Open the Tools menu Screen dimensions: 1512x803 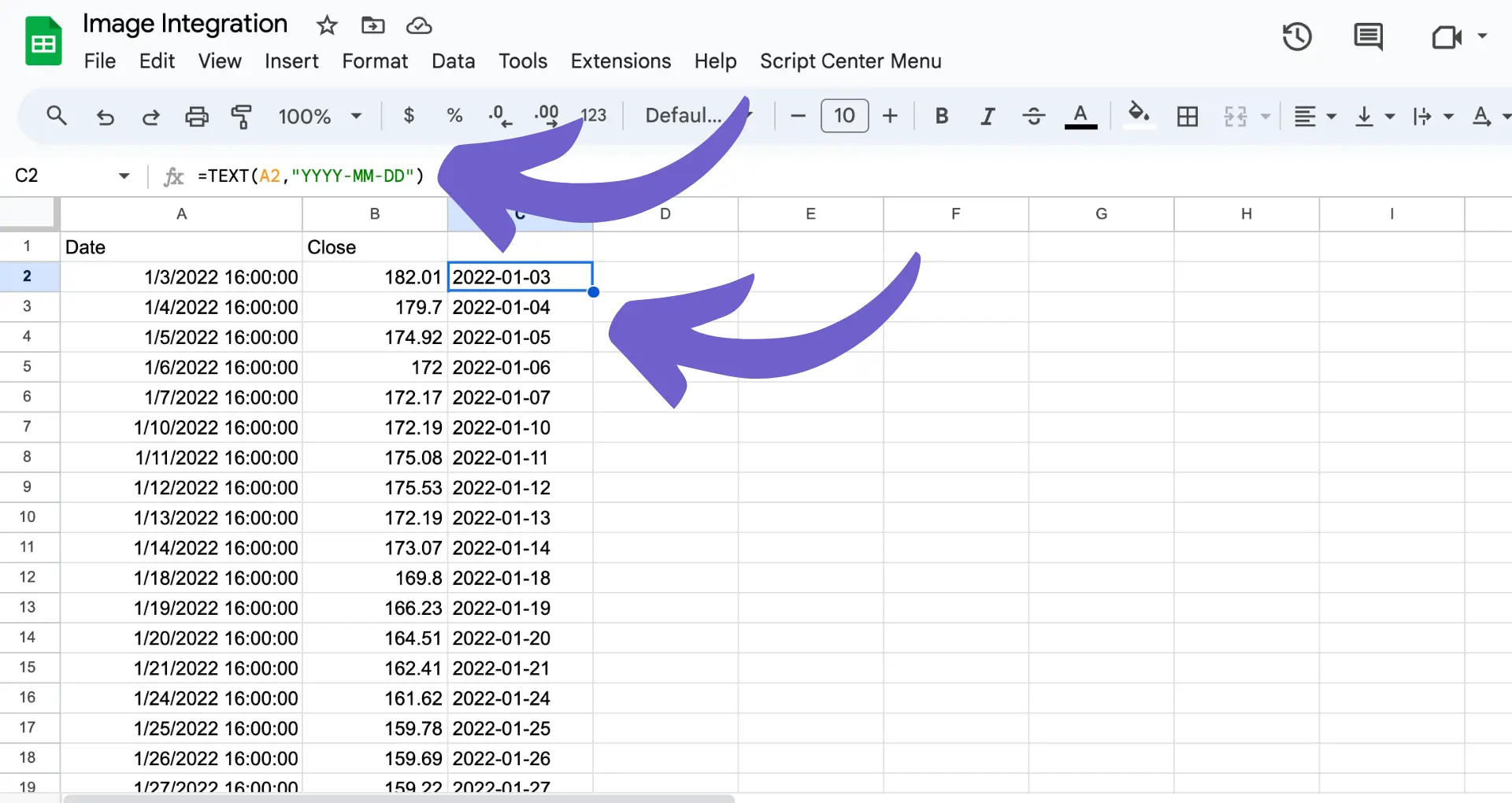click(523, 61)
